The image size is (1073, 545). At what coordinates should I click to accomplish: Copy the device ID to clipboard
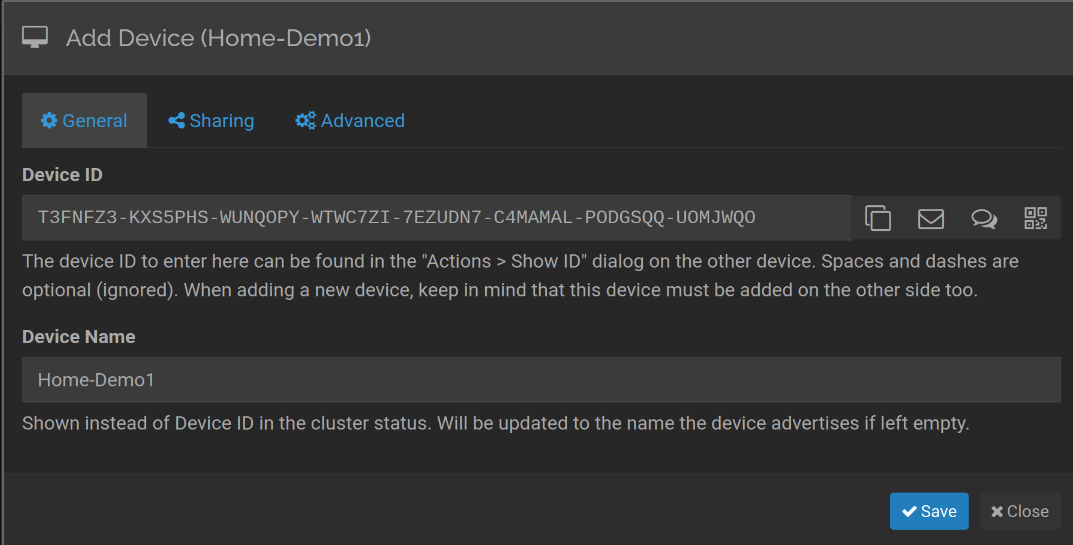click(x=878, y=218)
